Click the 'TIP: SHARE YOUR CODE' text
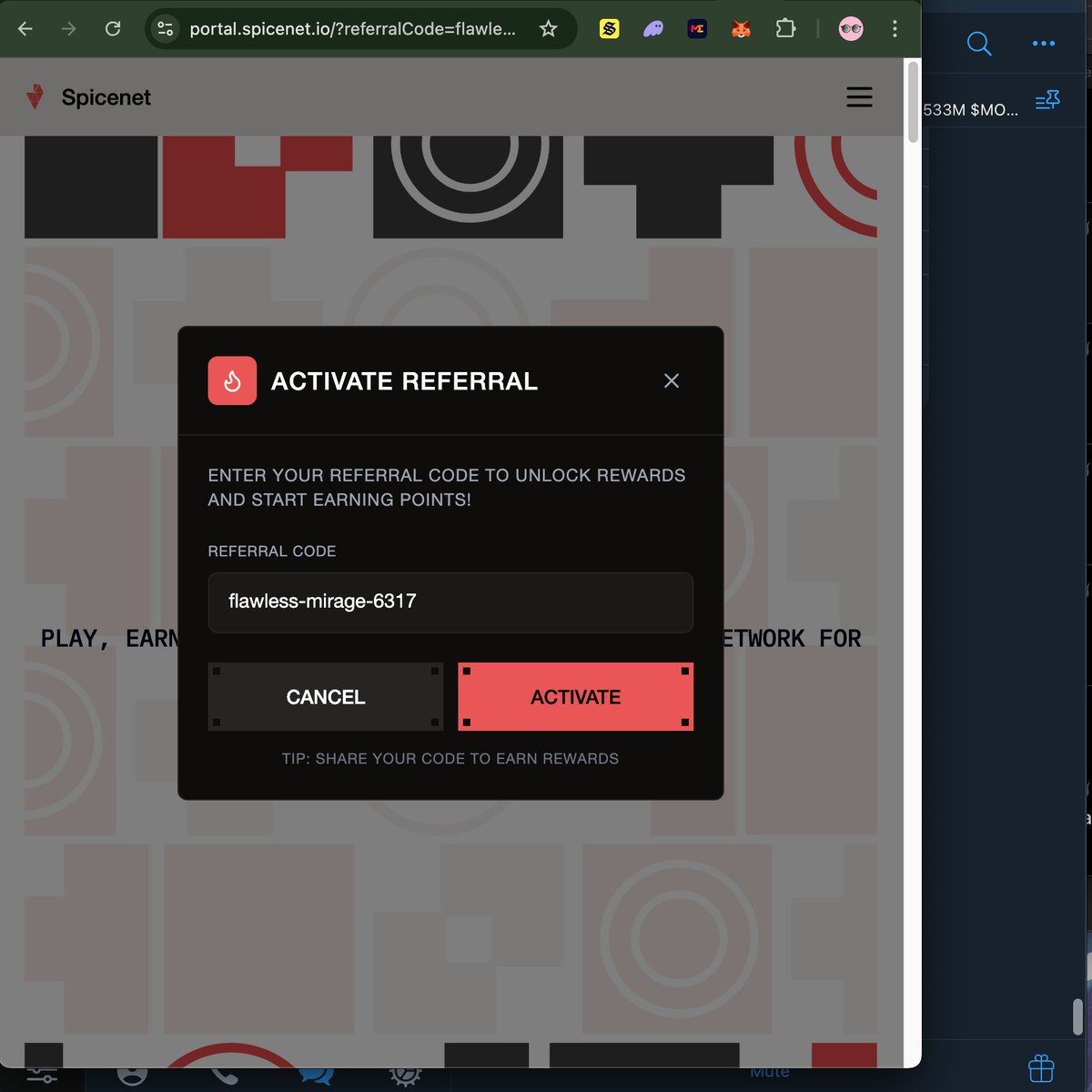This screenshot has width=1092, height=1092. 450,759
